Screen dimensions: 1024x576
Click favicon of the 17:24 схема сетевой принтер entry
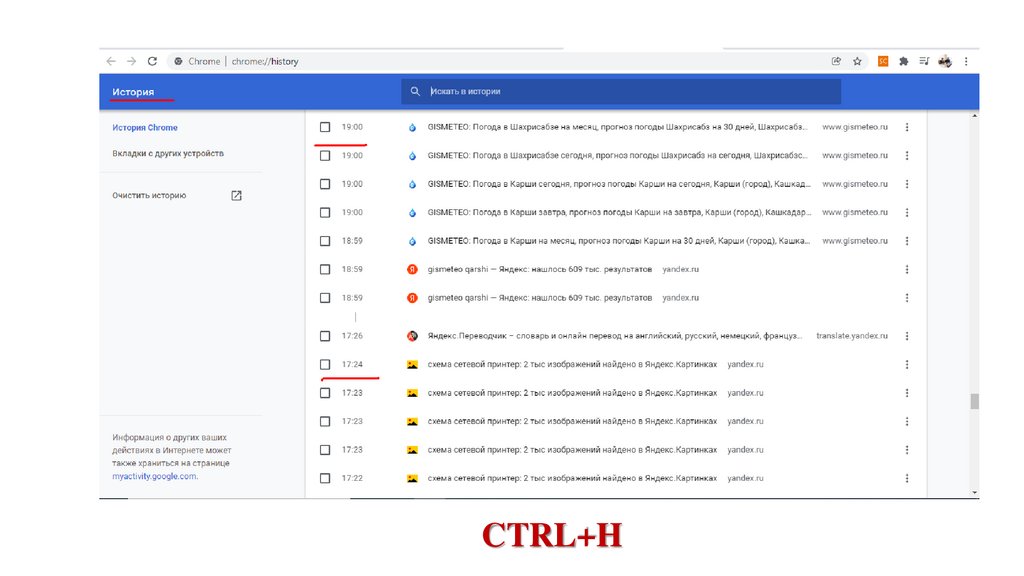[412, 364]
